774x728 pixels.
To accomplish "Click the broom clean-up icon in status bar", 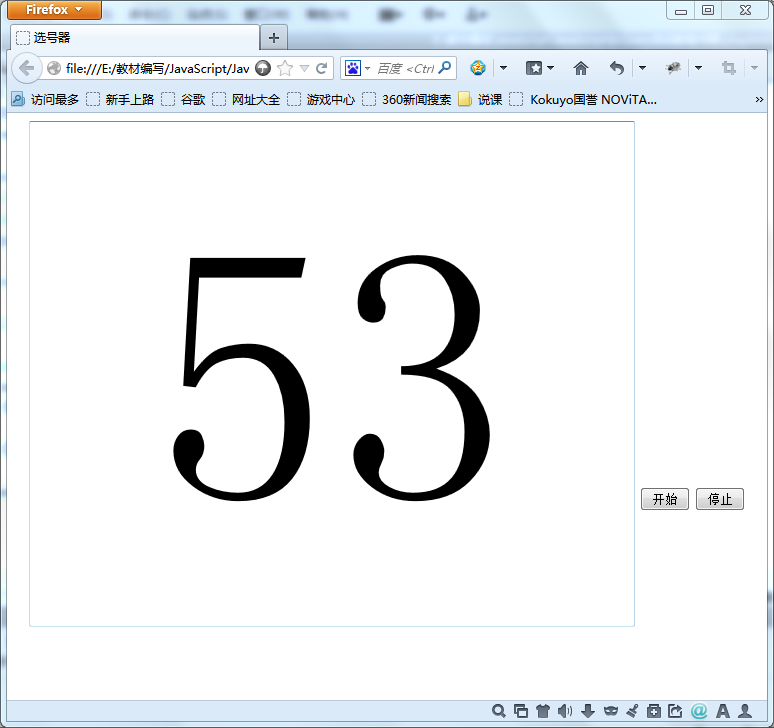I will (631, 711).
